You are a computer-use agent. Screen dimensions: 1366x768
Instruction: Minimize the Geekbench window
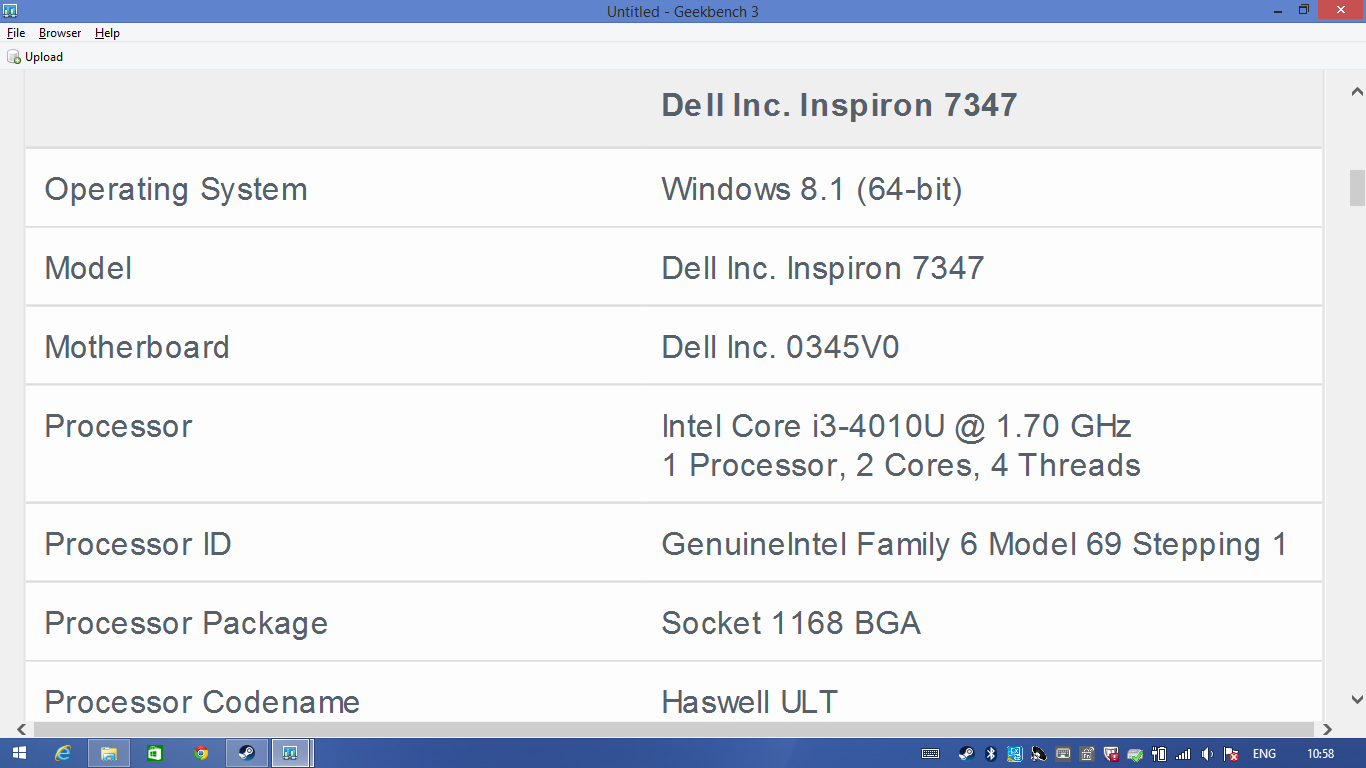point(1278,10)
